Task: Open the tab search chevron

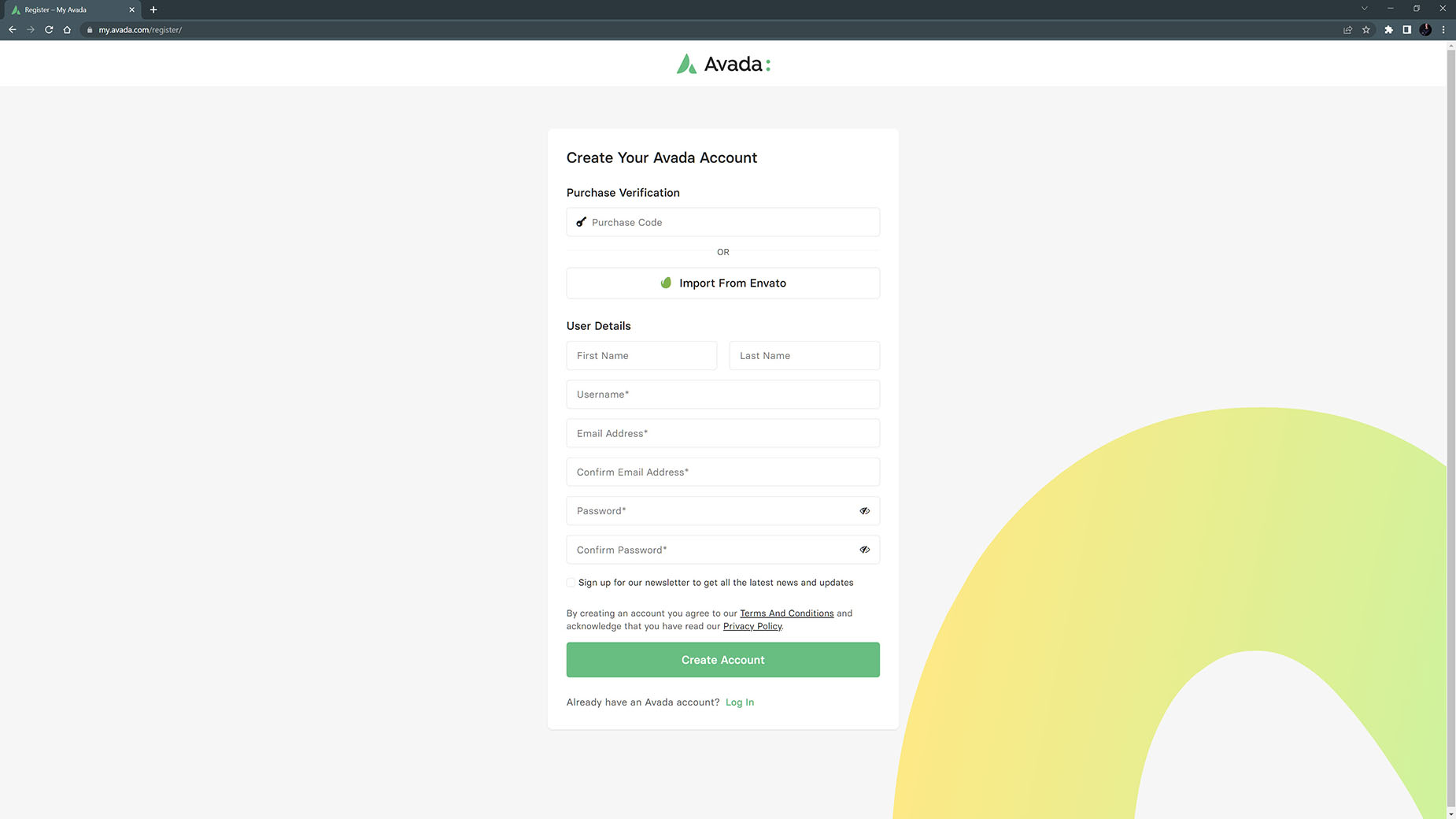Action: coord(1364,9)
